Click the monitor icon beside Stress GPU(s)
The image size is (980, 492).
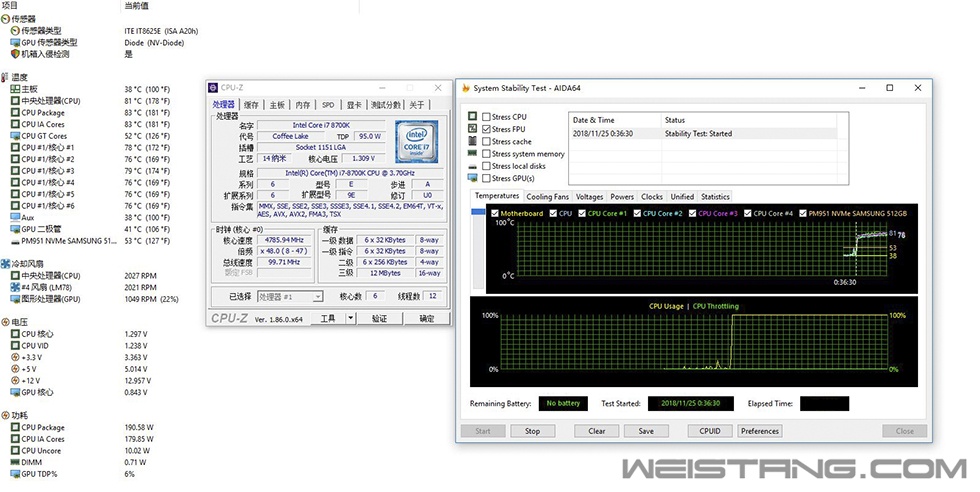point(472,178)
